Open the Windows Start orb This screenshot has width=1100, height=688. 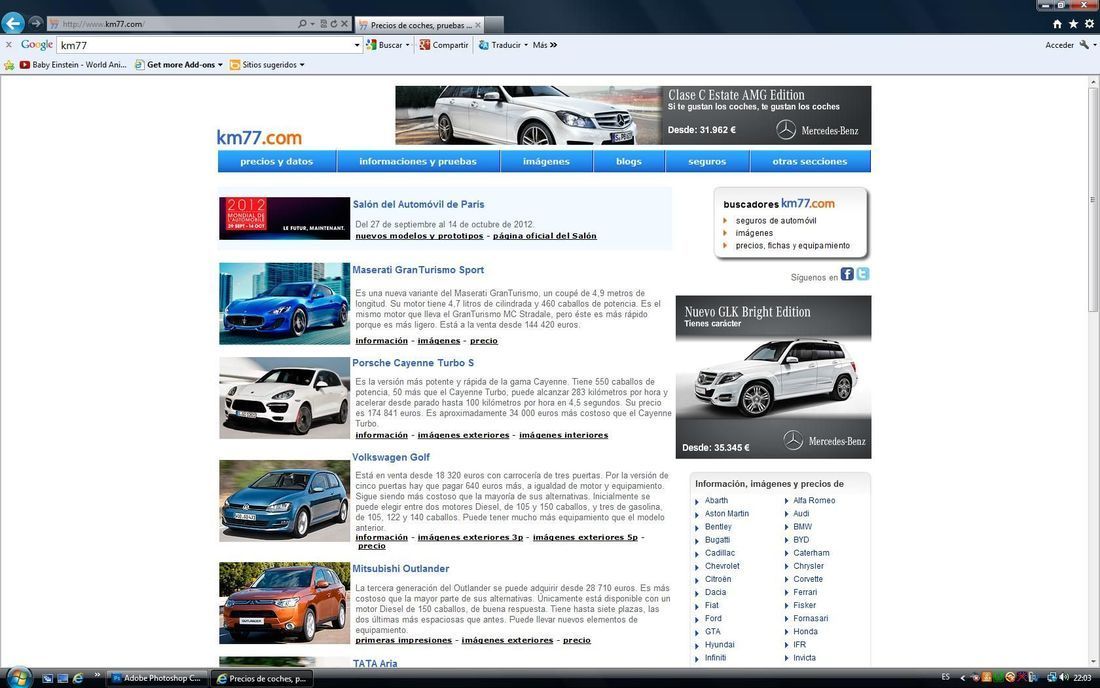tap(19, 677)
